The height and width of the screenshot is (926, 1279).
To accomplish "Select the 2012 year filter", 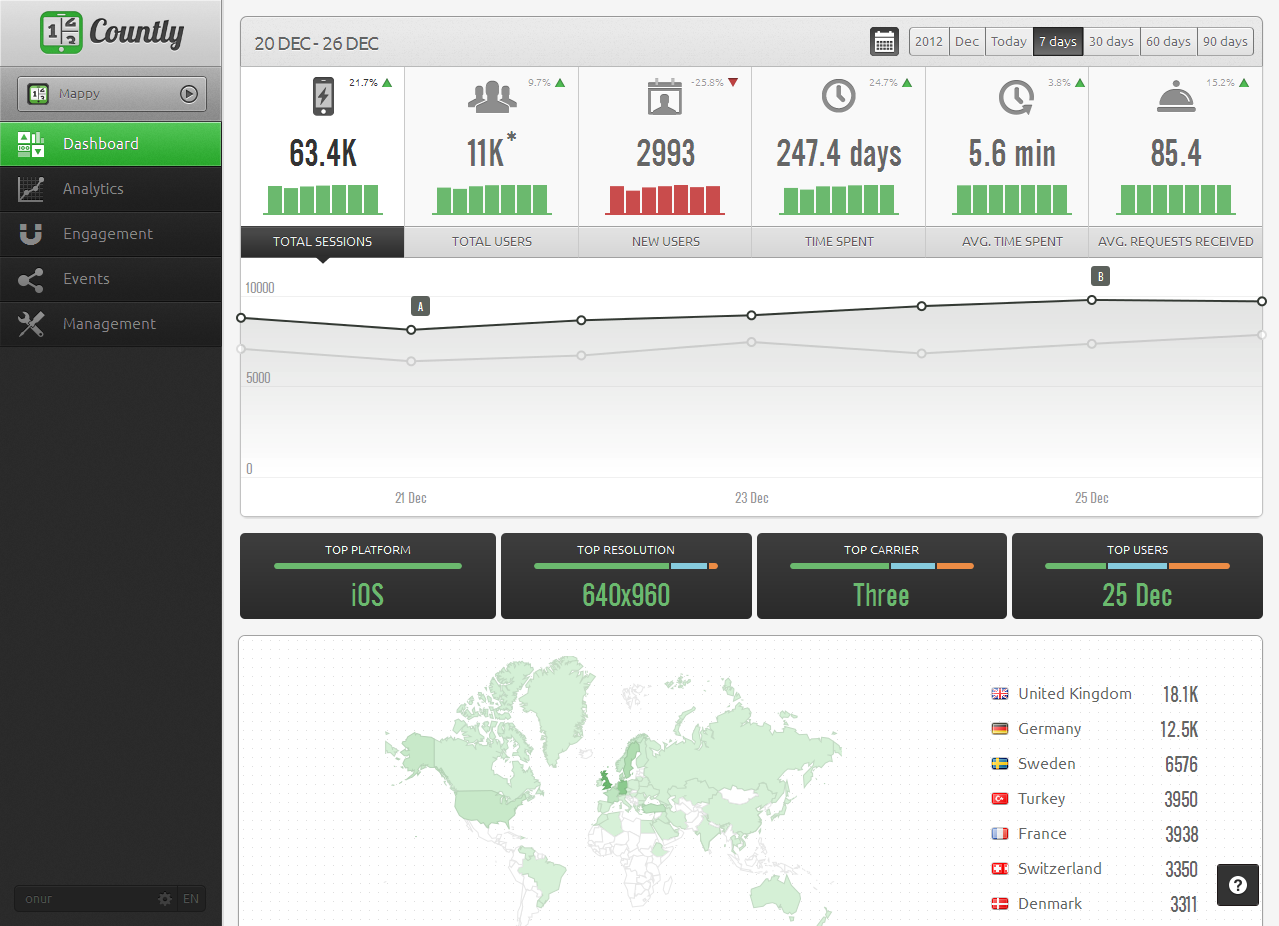I will [928, 41].
